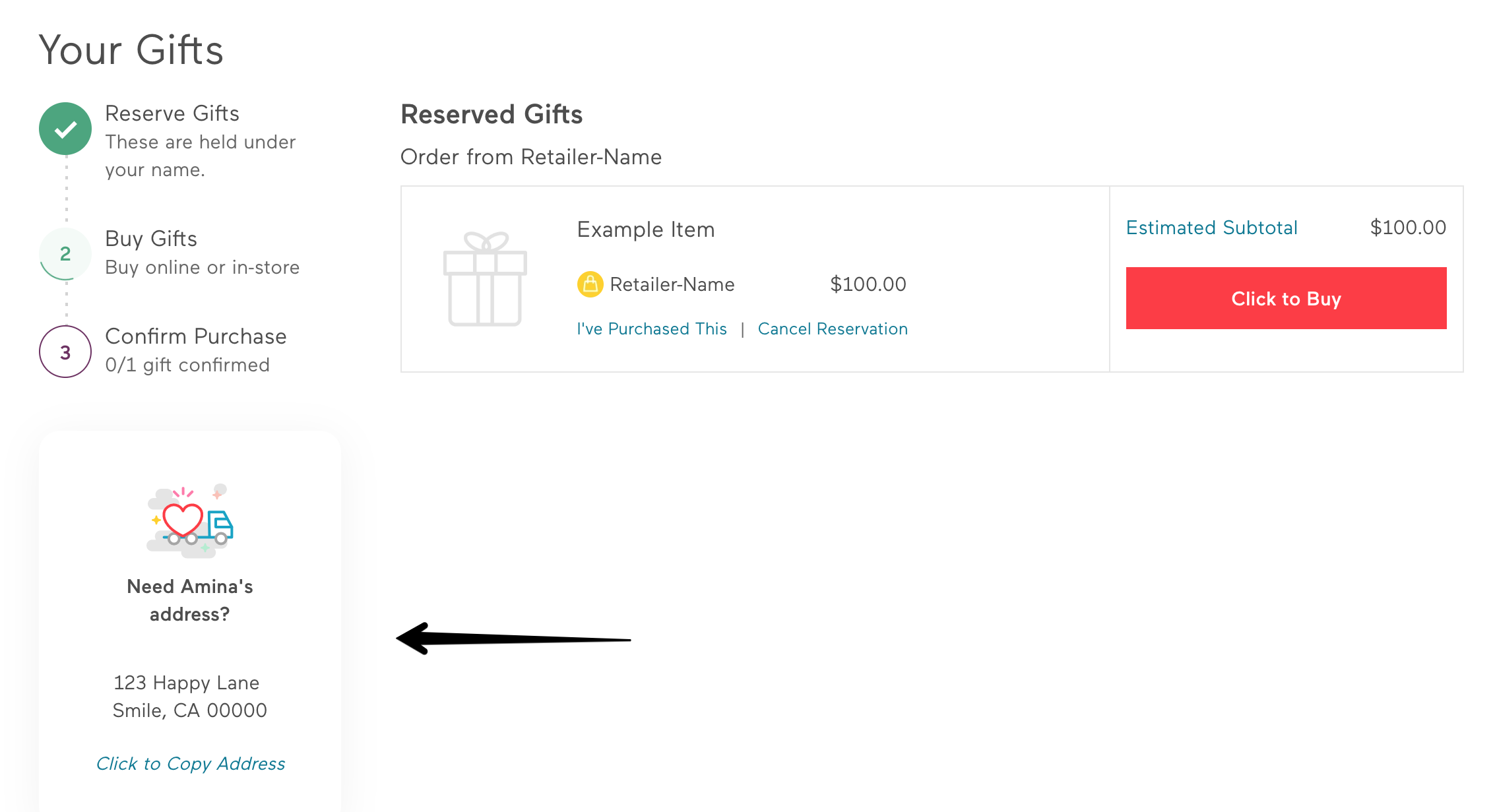Click the yellow shopping bag retailer icon
This screenshot has height=812, width=1495.
[590, 284]
